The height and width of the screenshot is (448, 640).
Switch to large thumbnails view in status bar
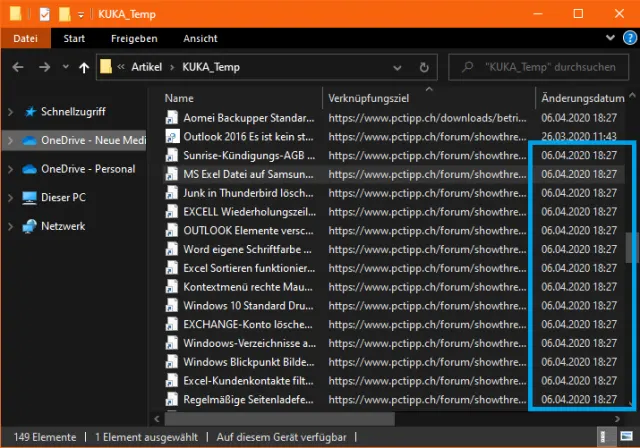[x=626, y=437]
